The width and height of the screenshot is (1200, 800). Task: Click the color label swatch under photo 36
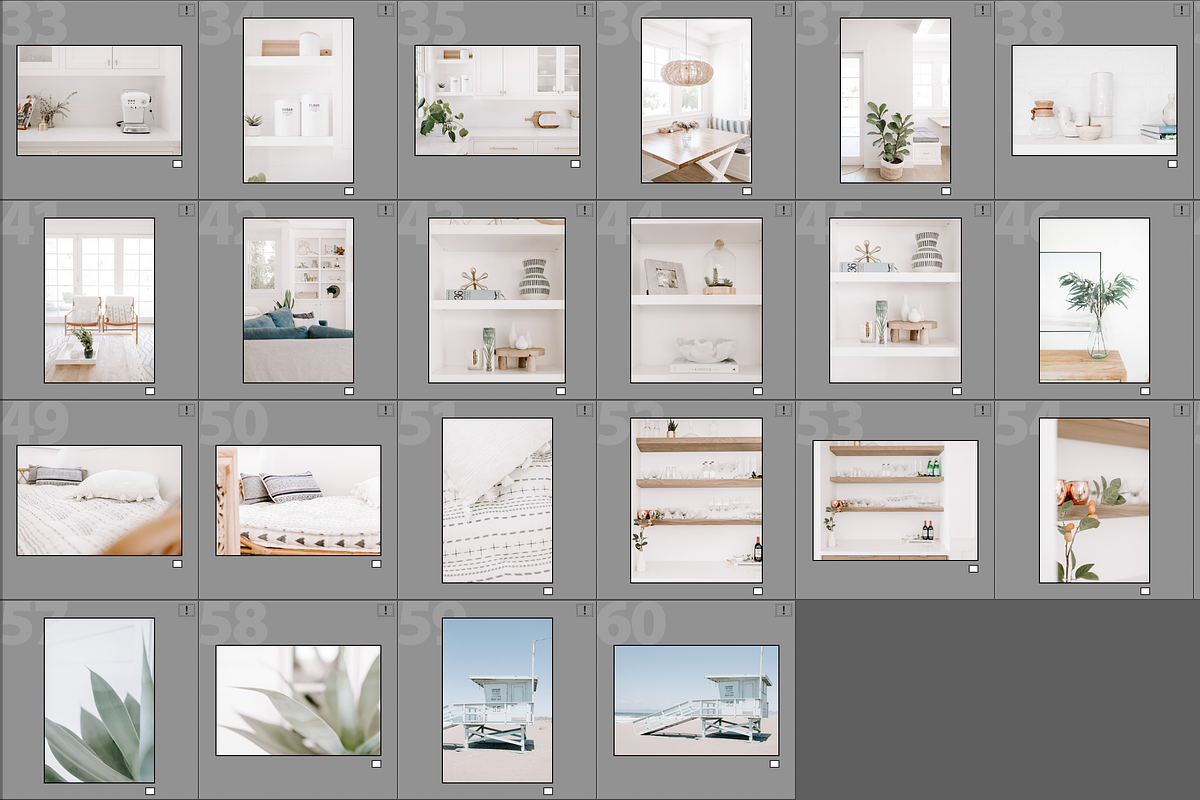pyautogui.click(x=747, y=191)
